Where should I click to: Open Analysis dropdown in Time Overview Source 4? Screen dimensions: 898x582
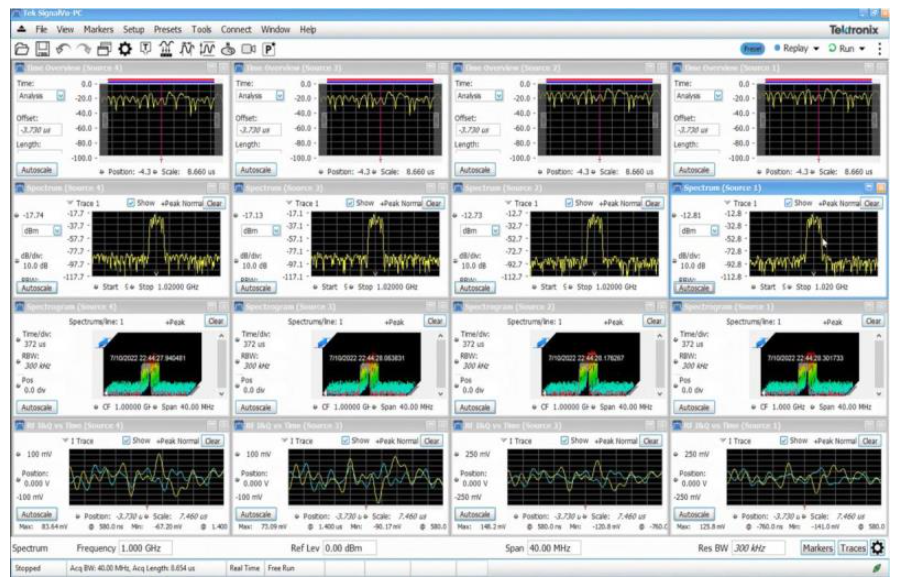coord(61,96)
